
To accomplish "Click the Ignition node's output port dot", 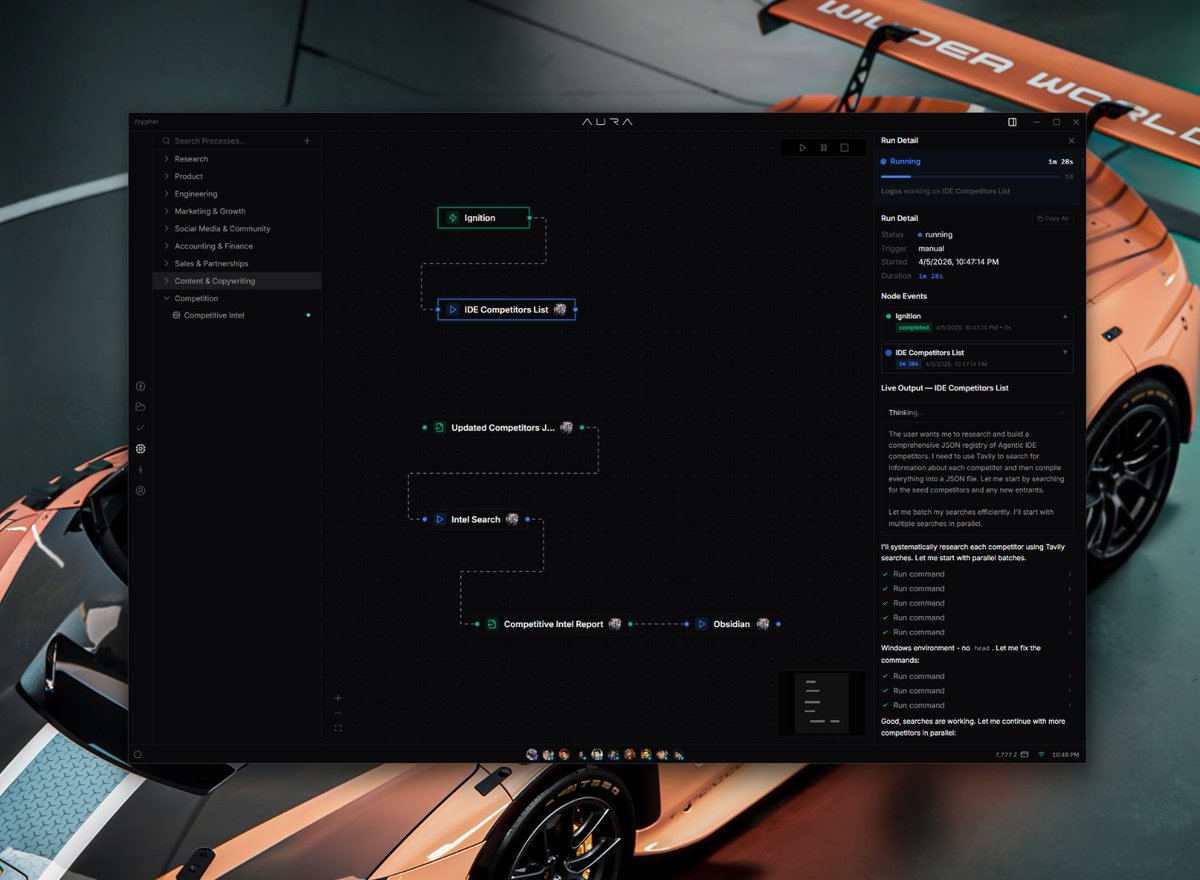I will tap(530, 217).
